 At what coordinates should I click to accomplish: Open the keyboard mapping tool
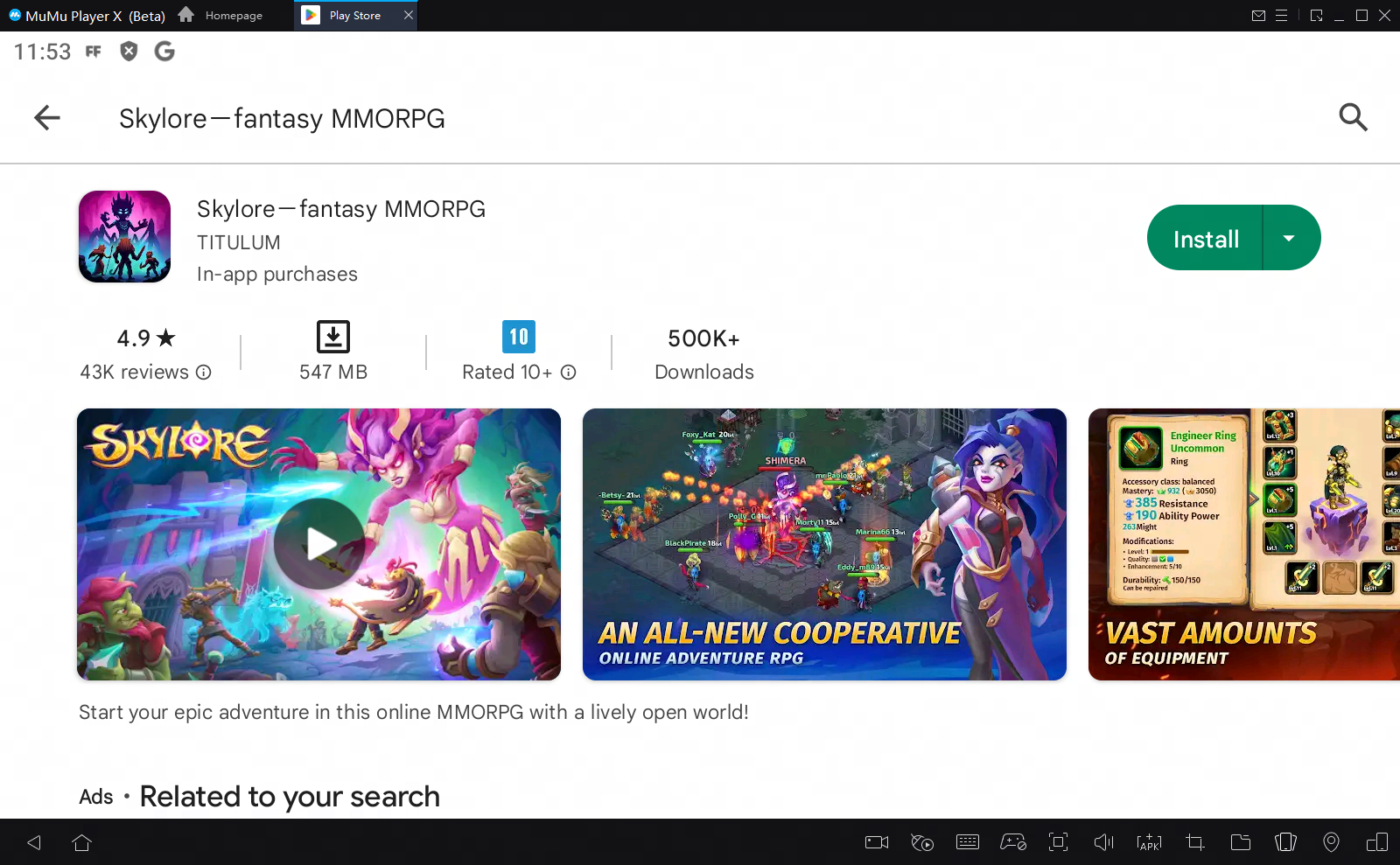pos(968,842)
